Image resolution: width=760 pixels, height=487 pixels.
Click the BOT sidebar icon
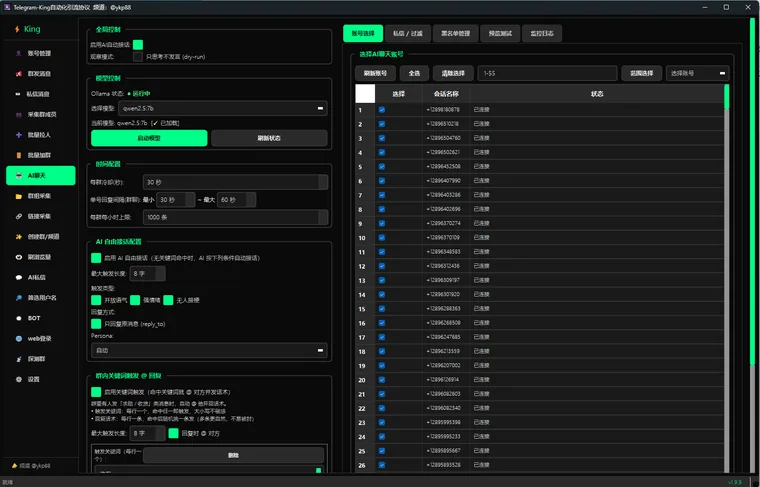18,318
